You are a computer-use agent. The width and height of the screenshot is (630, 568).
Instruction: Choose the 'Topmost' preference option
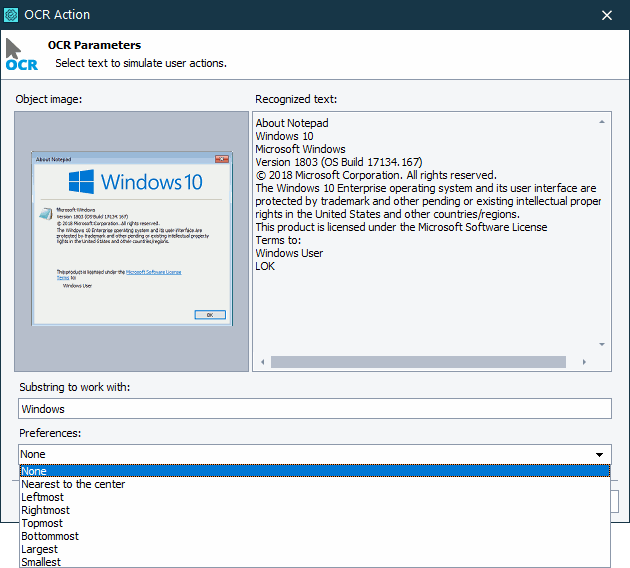pos(42,523)
